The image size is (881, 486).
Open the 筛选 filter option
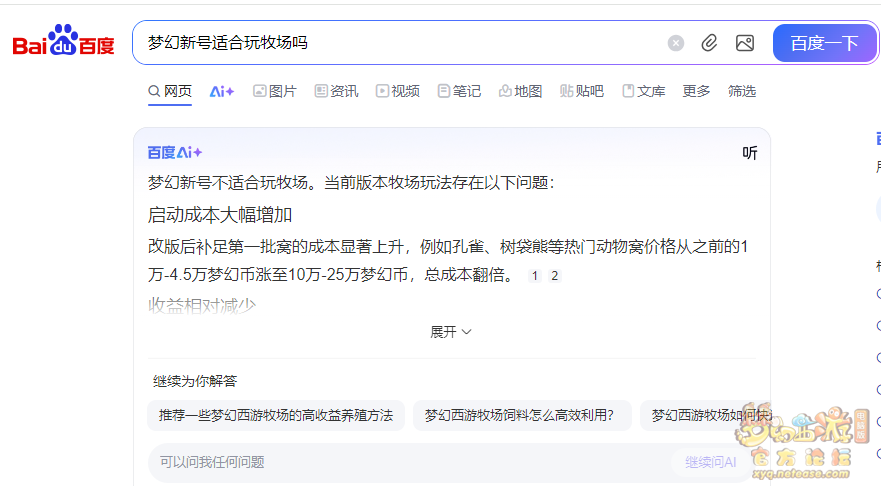tap(742, 91)
